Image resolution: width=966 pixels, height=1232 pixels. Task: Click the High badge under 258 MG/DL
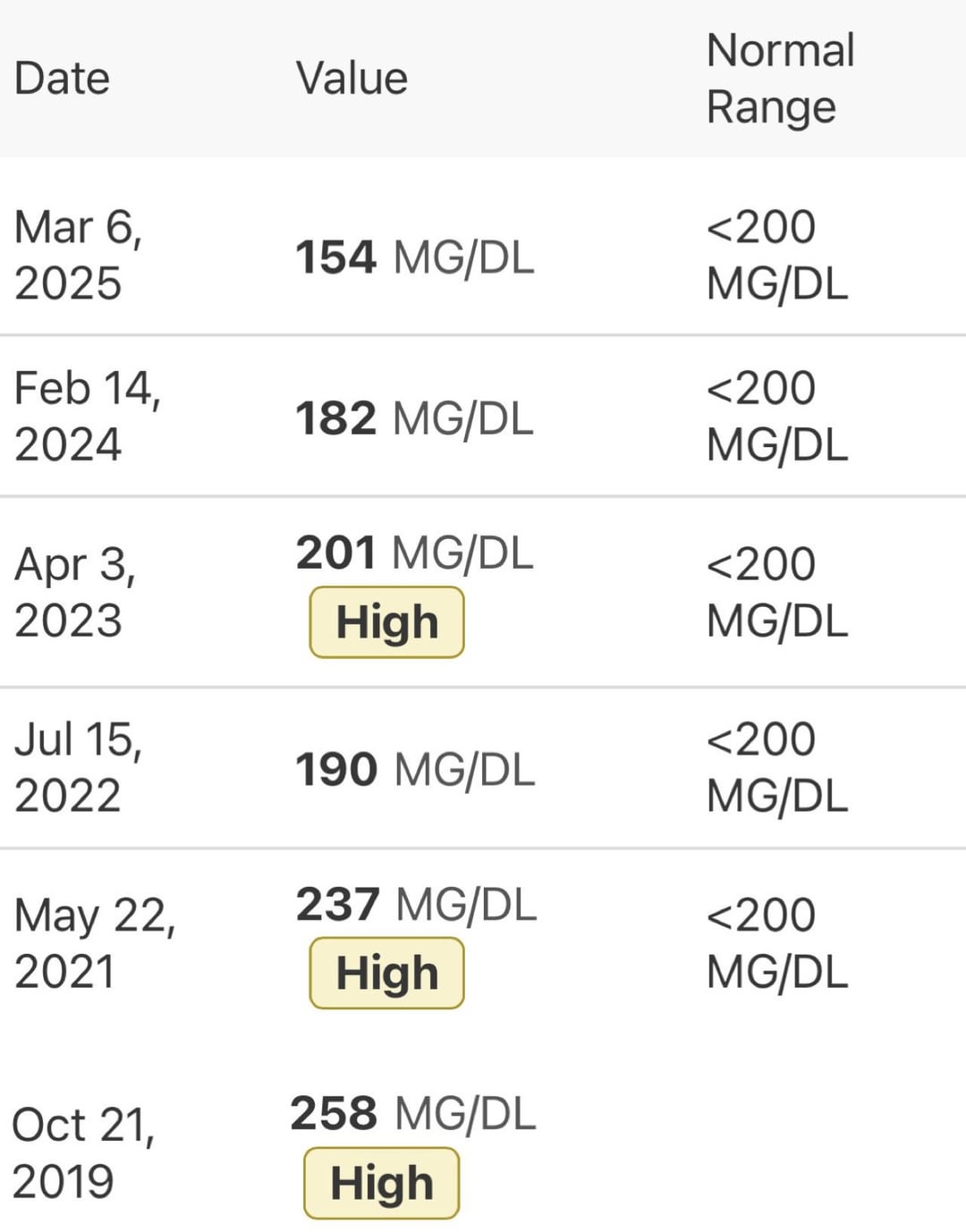[381, 1183]
